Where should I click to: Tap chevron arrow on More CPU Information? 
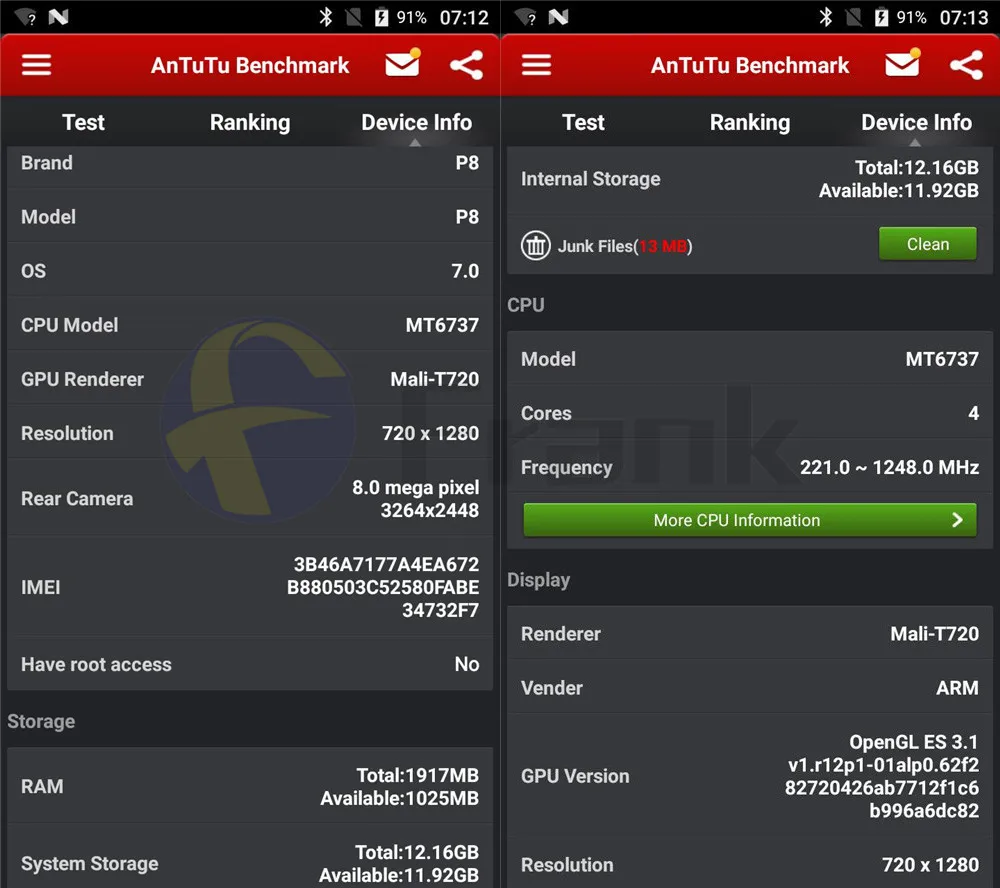coord(957,520)
